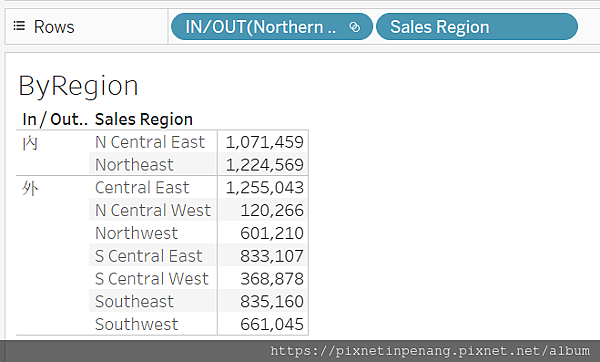Select the S Central East row label

point(149,256)
